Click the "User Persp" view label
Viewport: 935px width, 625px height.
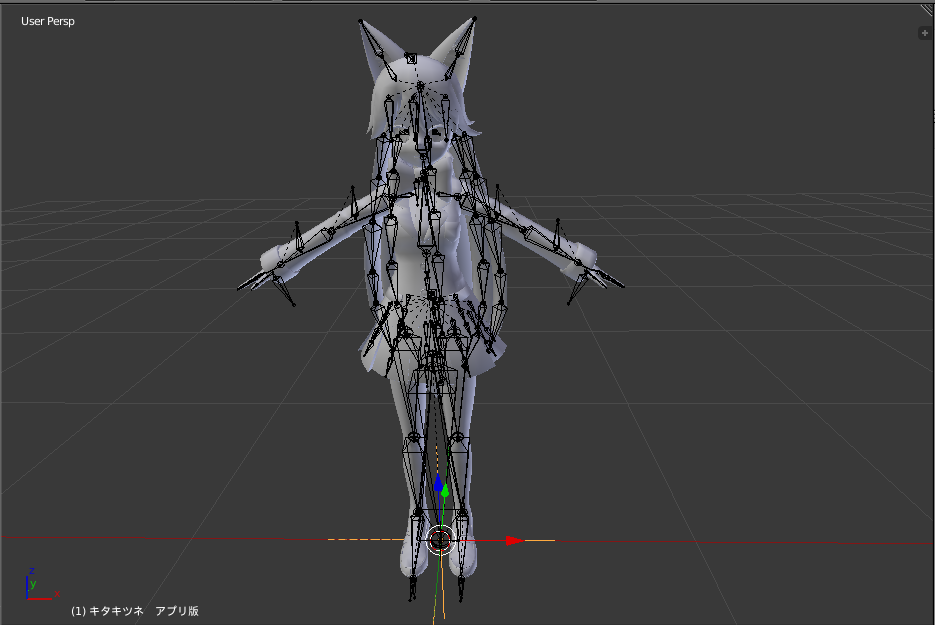pyautogui.click(x=48, y=21)
